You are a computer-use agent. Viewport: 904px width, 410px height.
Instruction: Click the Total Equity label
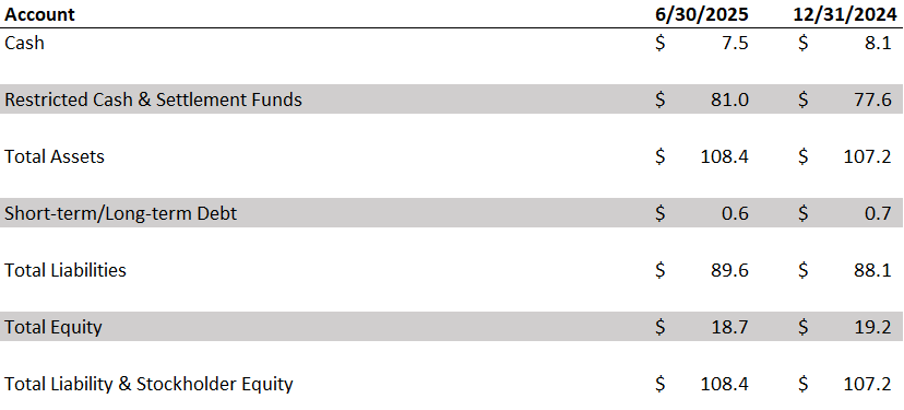(53, 327)
